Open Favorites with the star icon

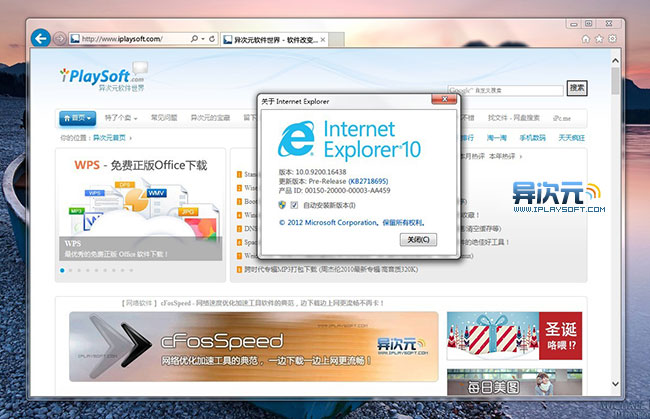click(x=599, y=39)
